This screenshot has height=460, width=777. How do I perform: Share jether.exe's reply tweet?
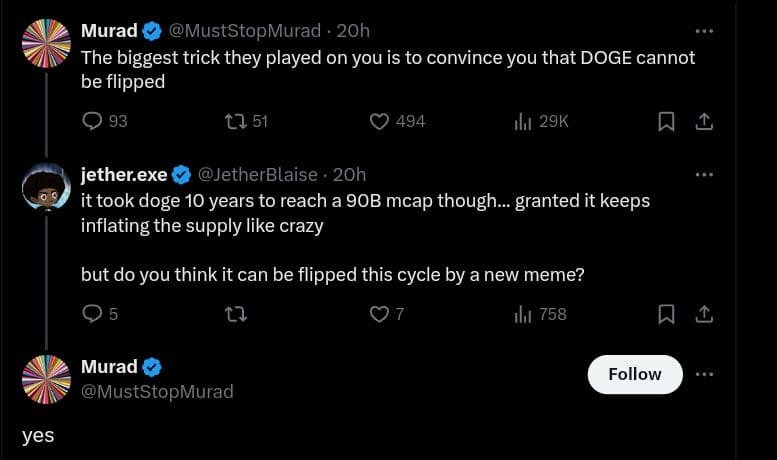[704, 314]
